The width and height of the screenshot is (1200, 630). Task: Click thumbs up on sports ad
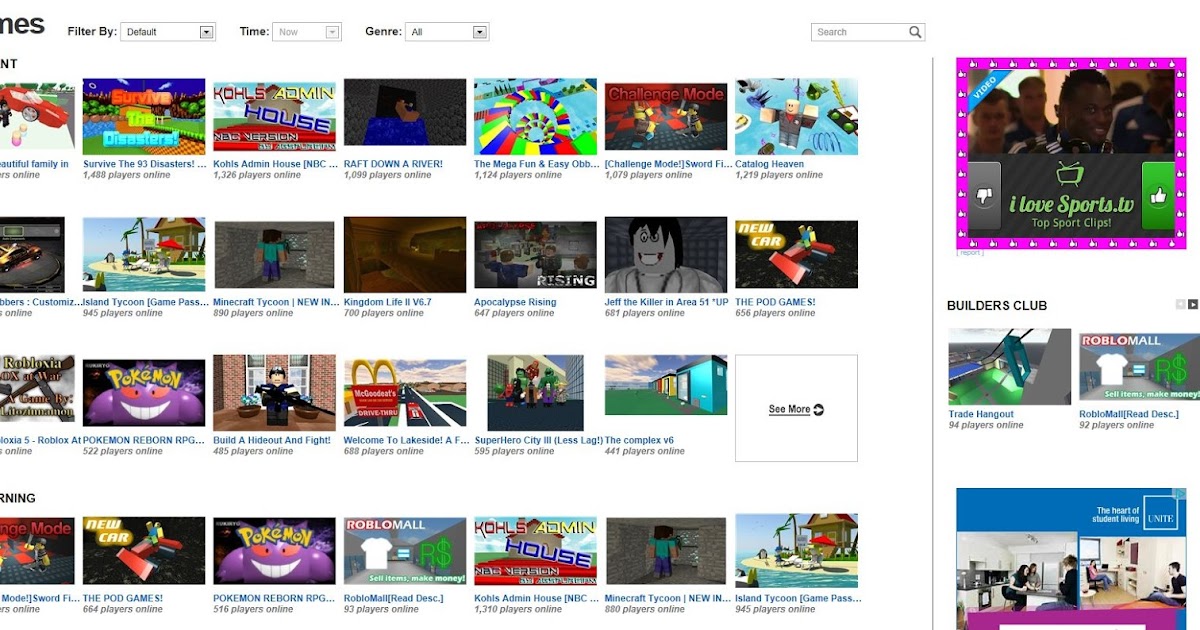pyautogui.click(x=1158, y=197)
